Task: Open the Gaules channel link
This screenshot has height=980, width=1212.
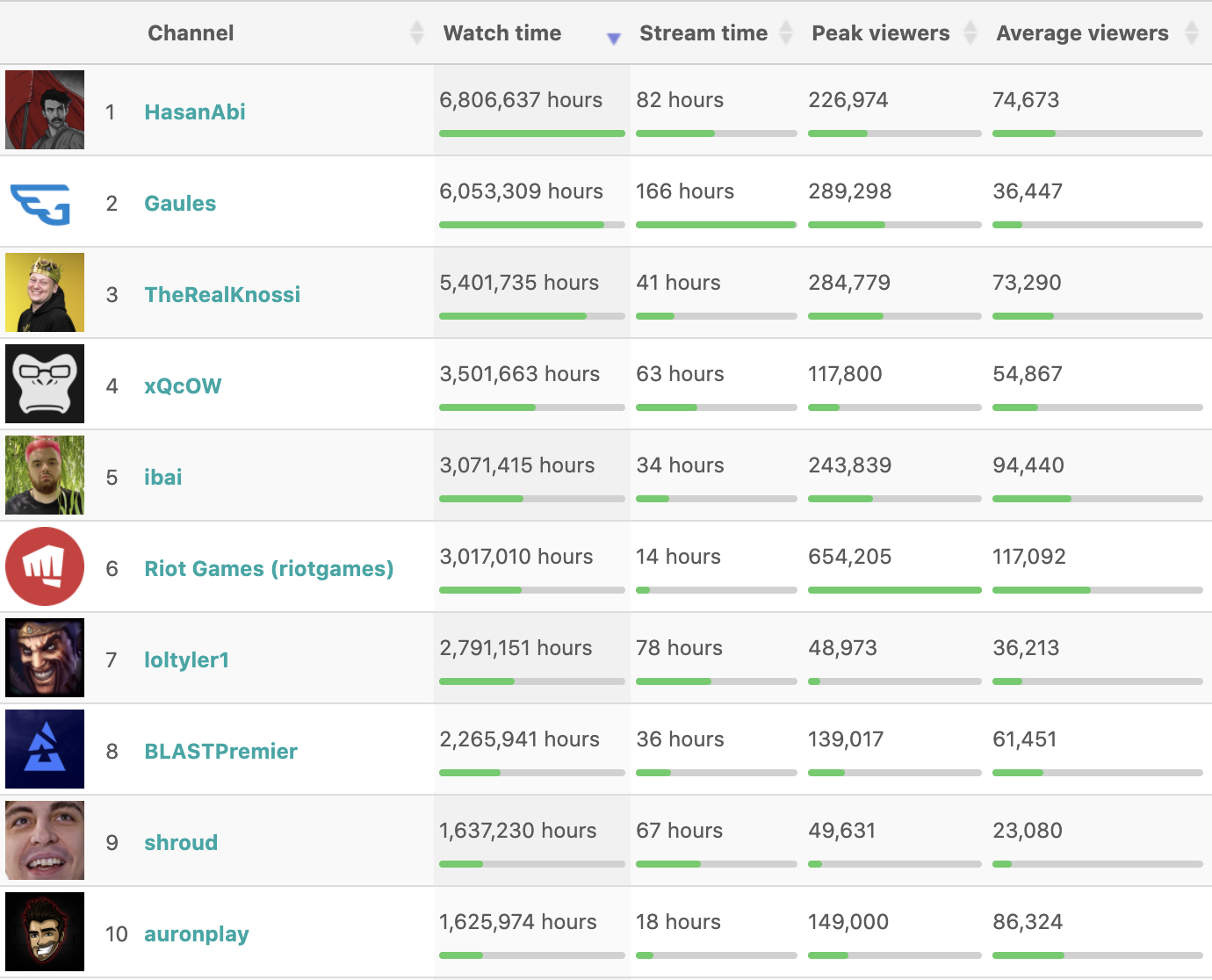Action: (180, 204)
